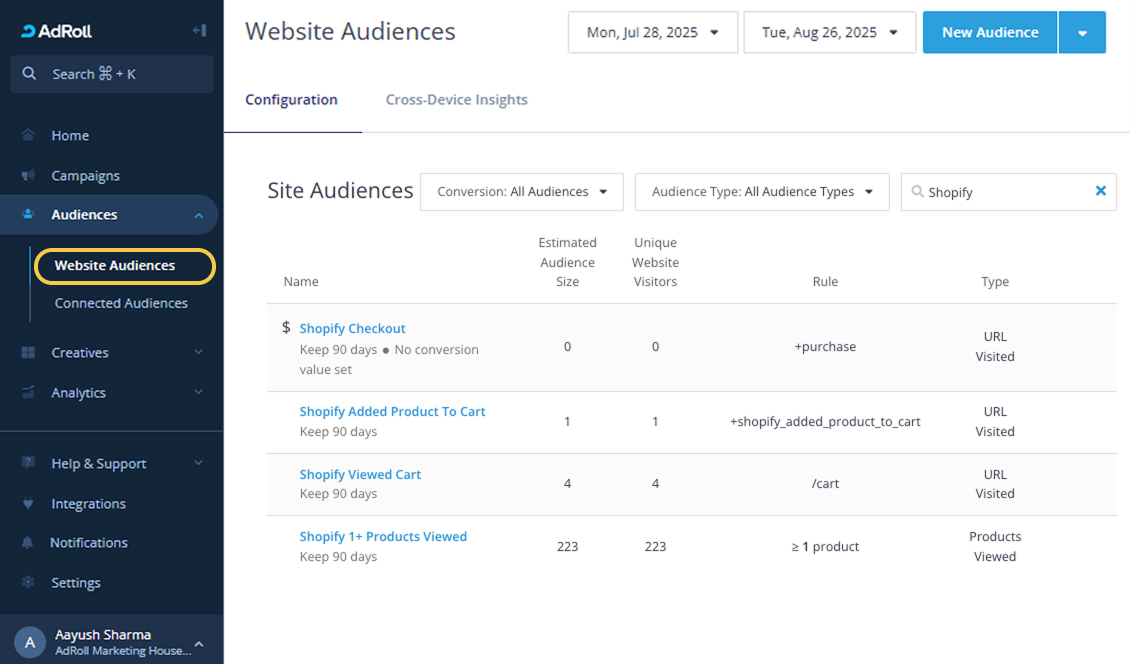Click the Notifications bell icon
Image resolution: width=1131 pixels, height=664 pixels.
(28, 543)
